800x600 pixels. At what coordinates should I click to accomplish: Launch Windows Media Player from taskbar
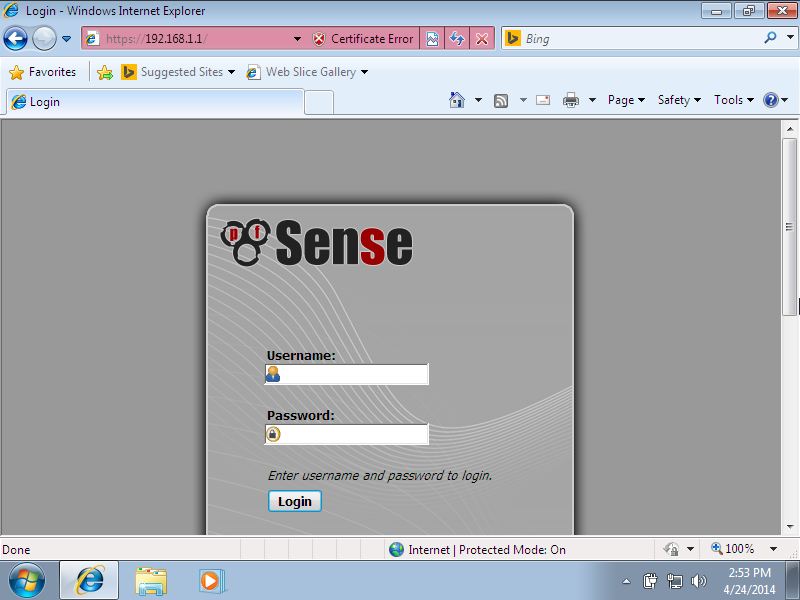(211, 581)
